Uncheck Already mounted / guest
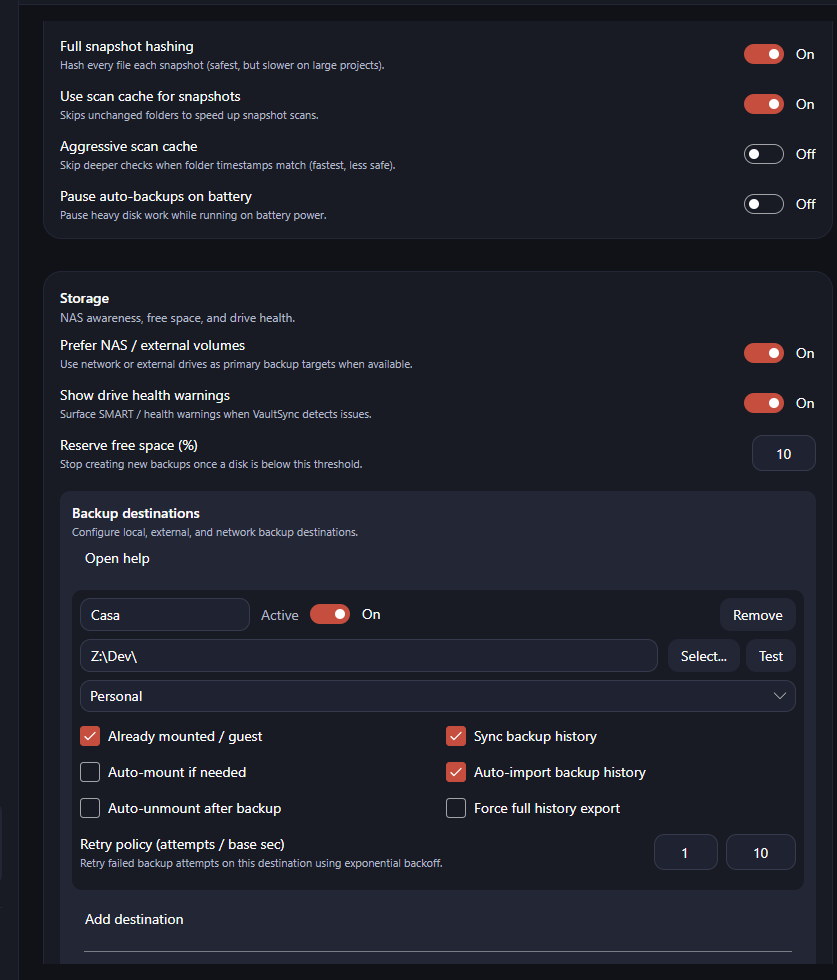This screenshot has width=837, height=980. click(90, 735)
